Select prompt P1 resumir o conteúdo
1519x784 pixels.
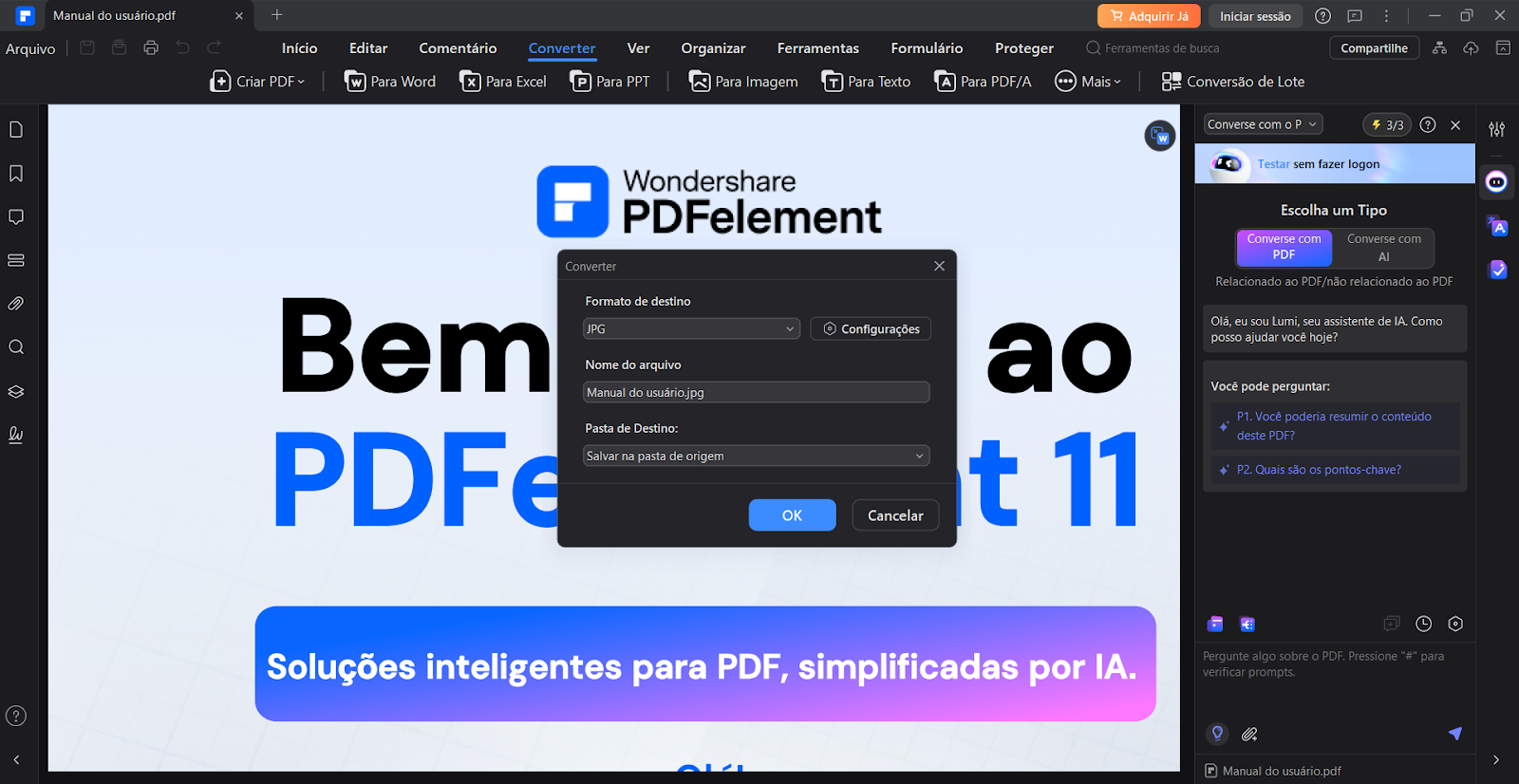pos(1335,426)
